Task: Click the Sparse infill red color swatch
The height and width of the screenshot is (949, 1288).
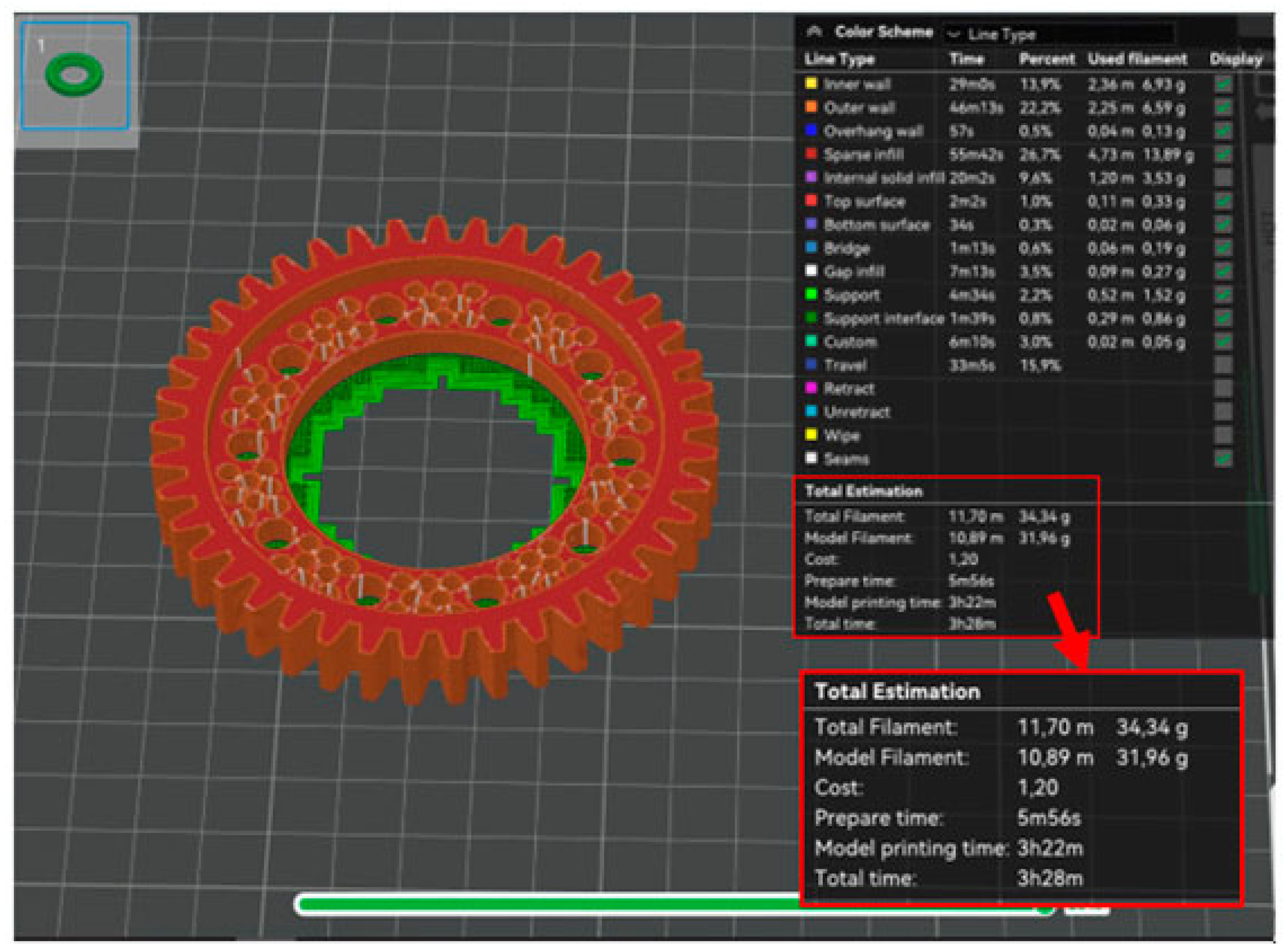Action: [811, 154]
